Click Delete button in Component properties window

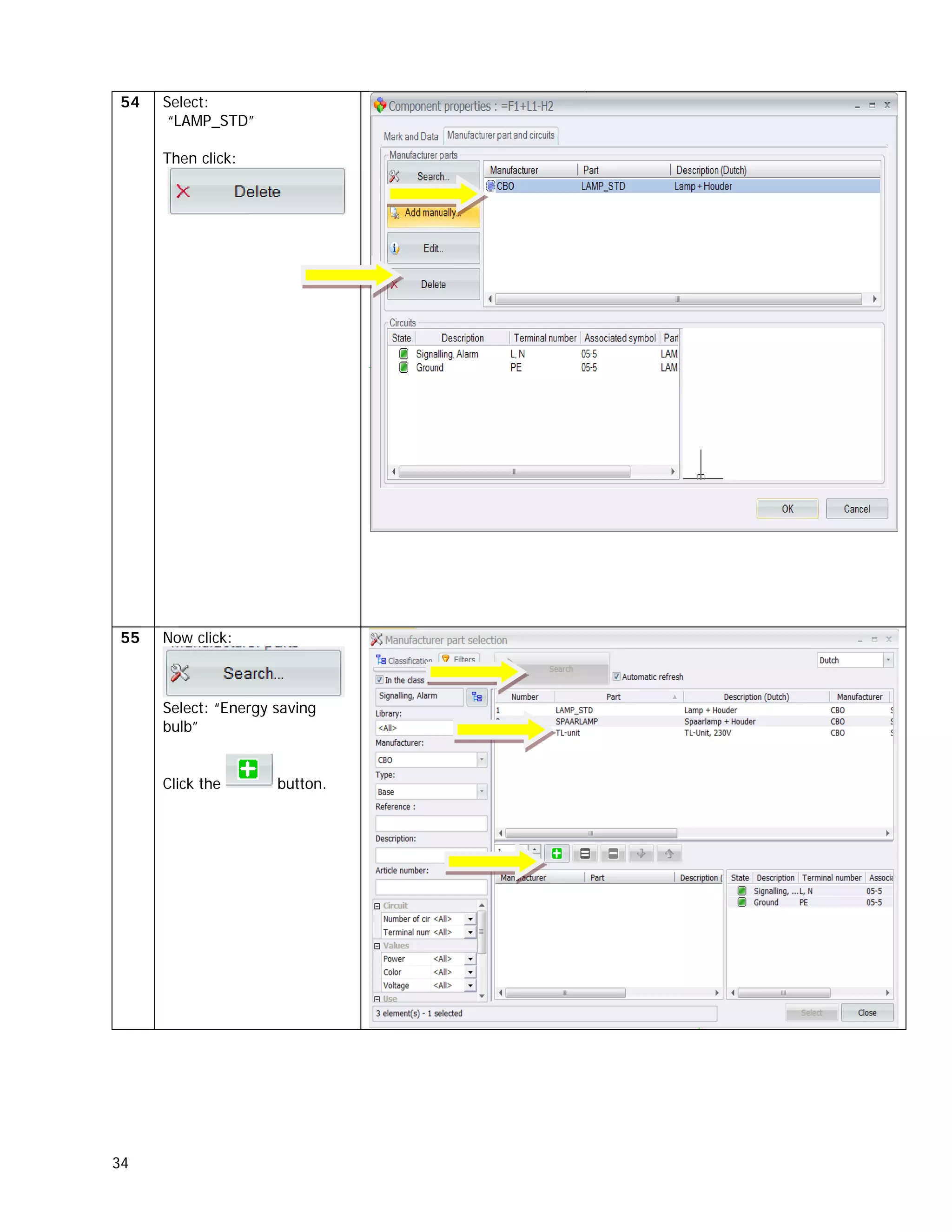(433, 285)
